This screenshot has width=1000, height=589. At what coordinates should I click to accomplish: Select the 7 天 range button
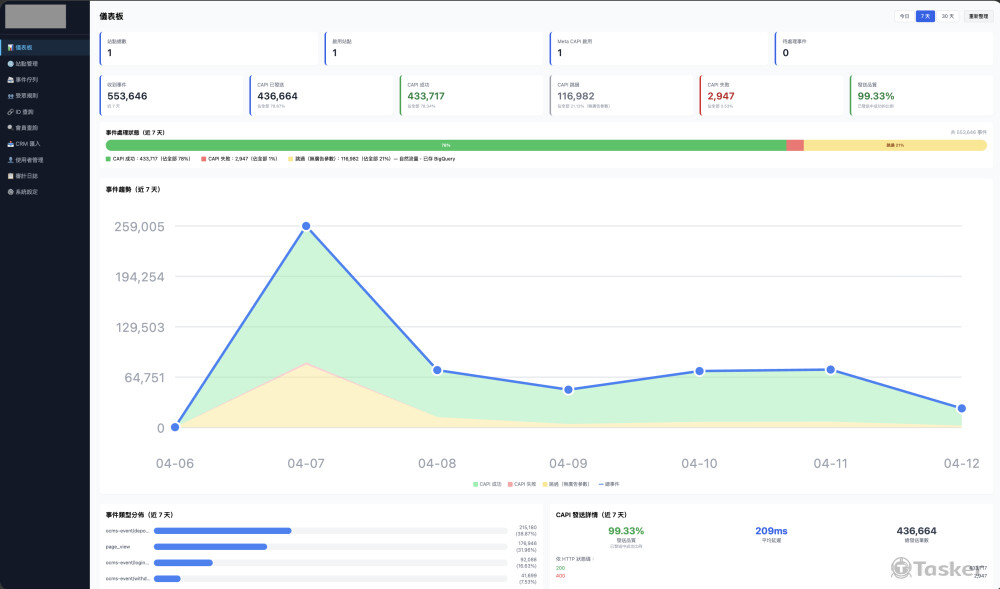[925, 16]
